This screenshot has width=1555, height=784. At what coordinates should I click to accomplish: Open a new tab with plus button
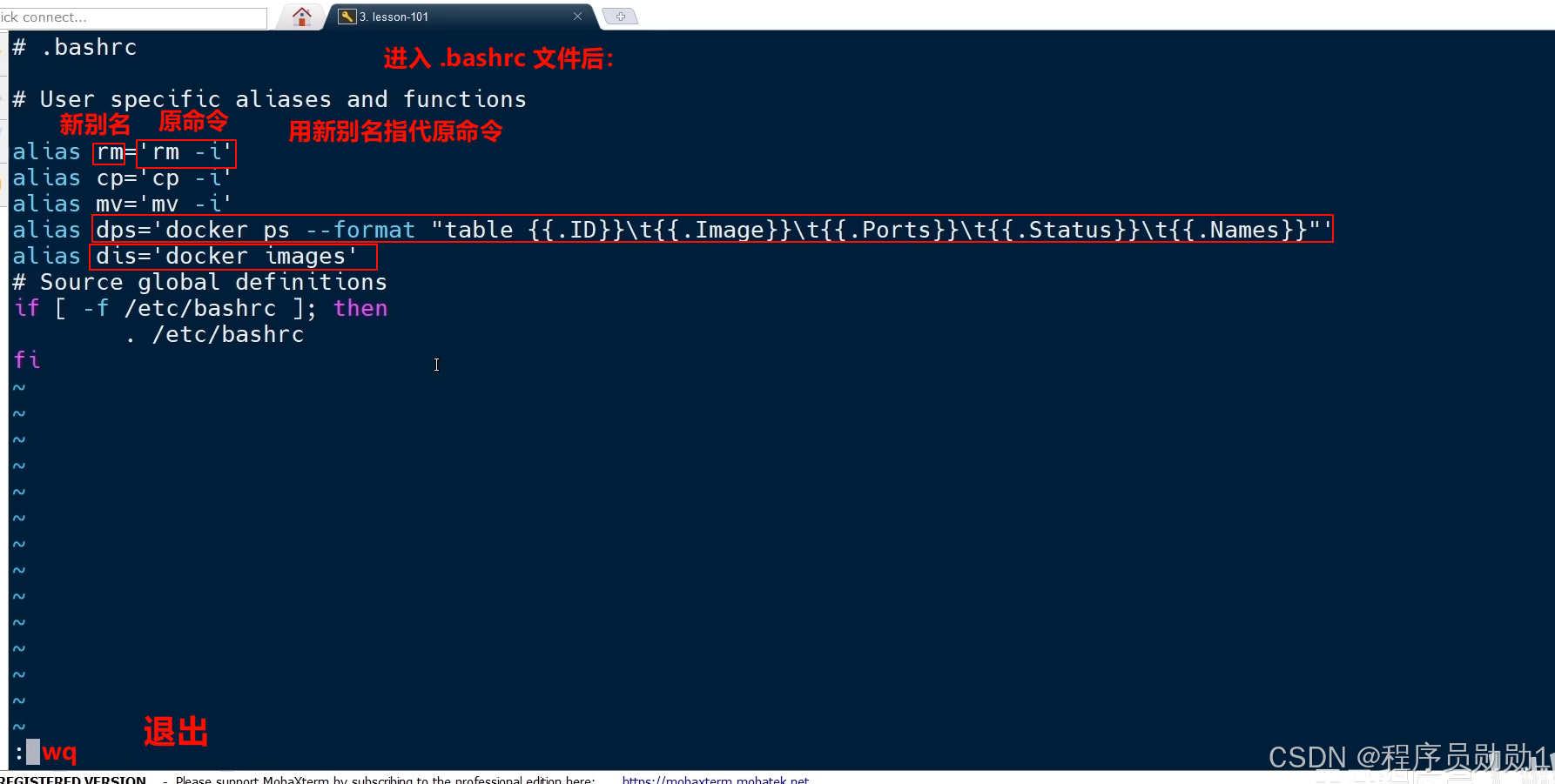pyautogui.click(x=620, y=17)
